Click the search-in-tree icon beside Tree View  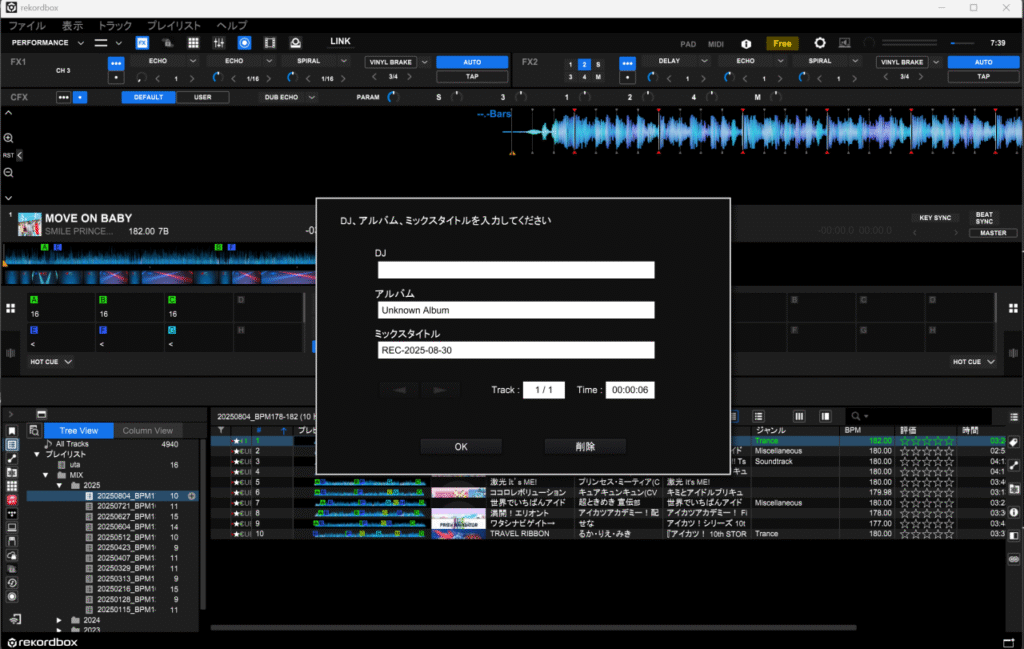34,430
